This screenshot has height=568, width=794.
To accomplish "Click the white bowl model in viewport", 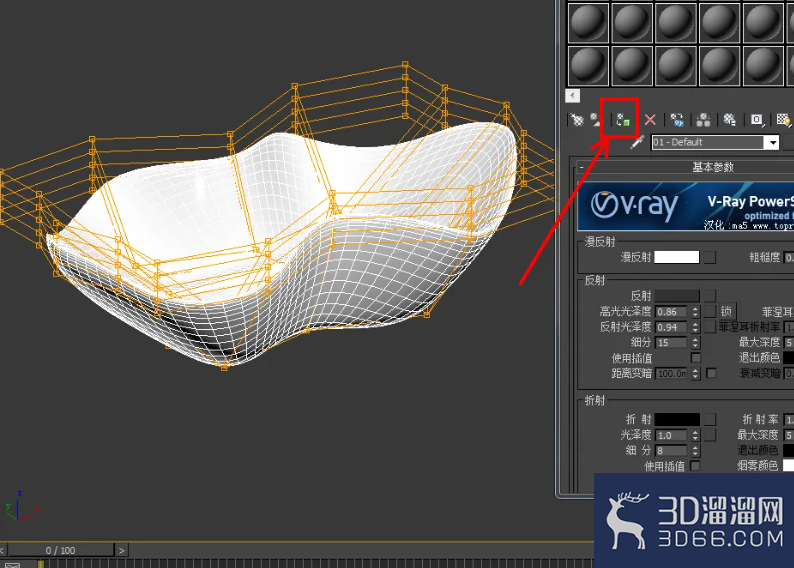I will pos(284,243).
